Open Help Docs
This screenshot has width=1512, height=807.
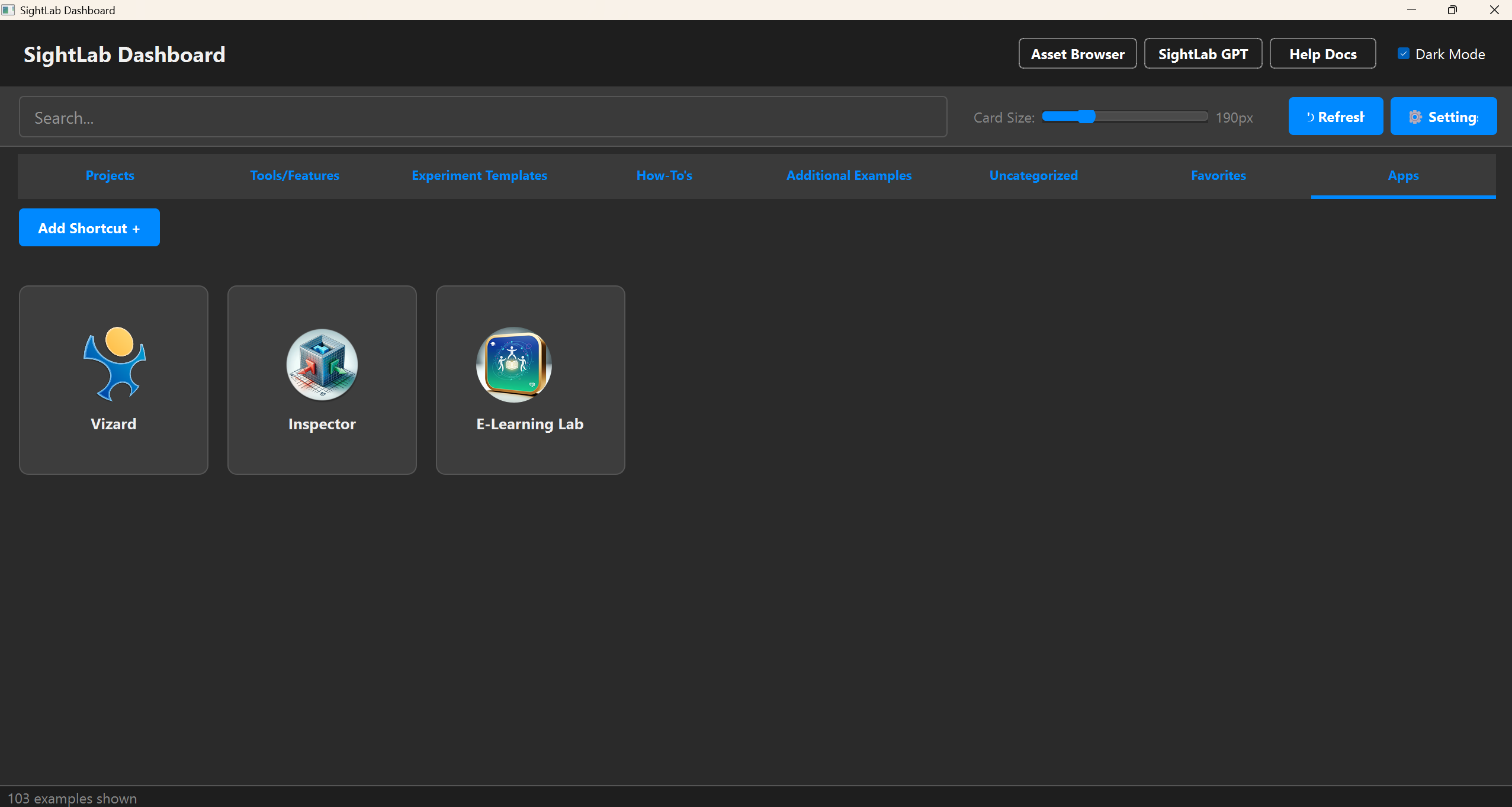(x=1322, y=54)
